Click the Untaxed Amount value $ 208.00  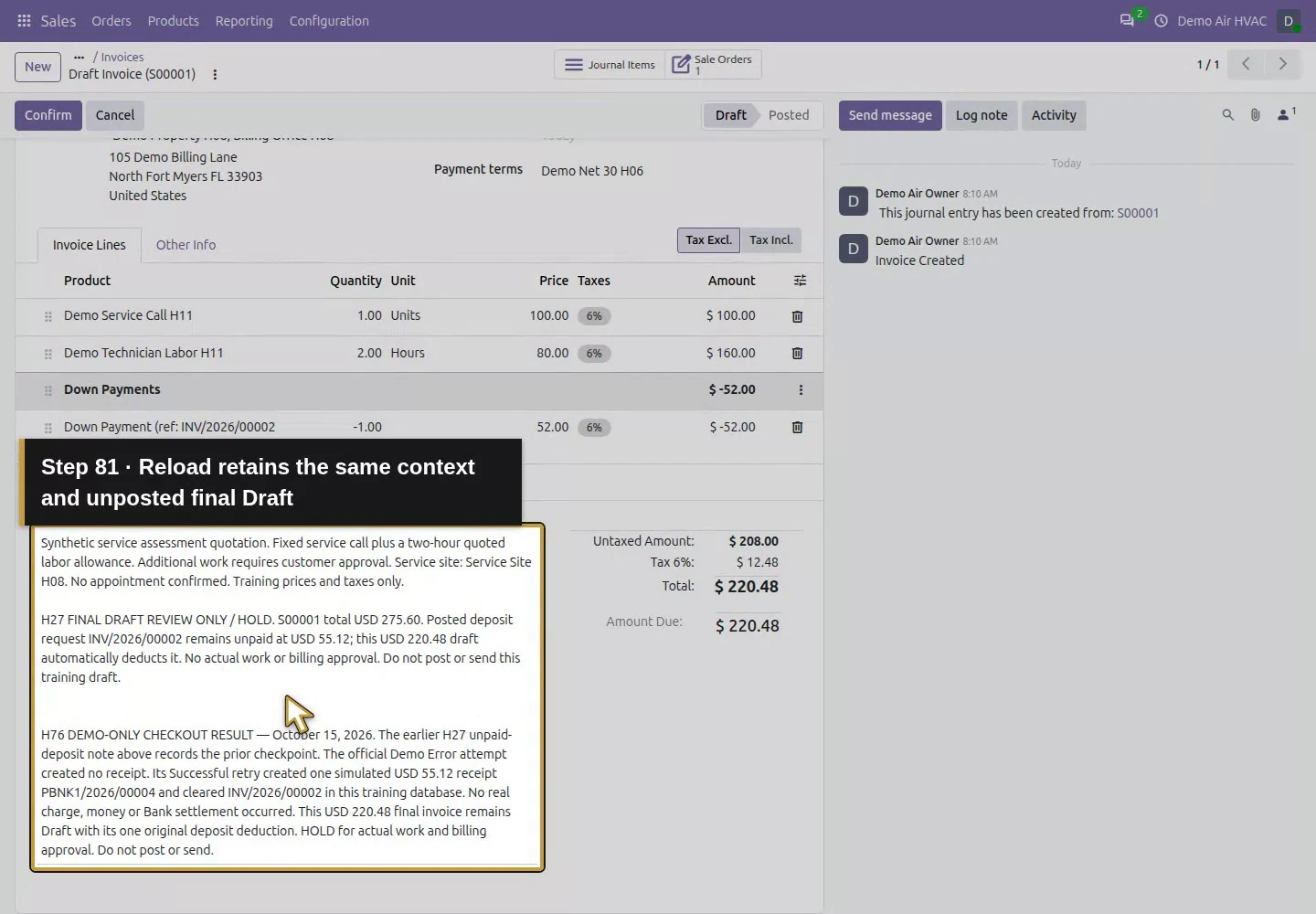pos(754,541)
